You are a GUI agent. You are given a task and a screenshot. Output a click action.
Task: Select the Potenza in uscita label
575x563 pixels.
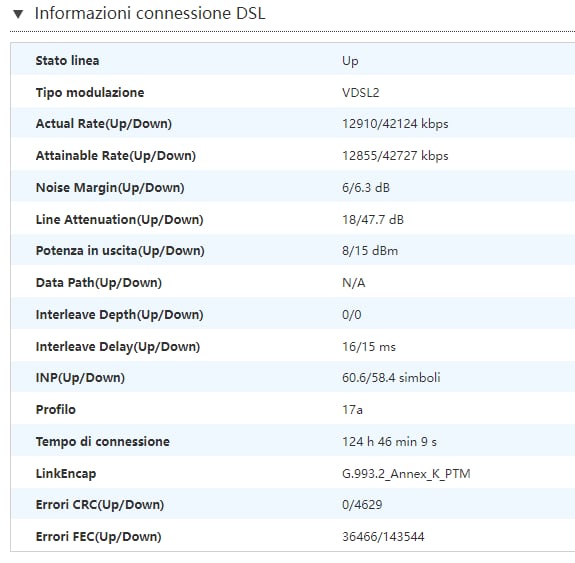(120, 251)
